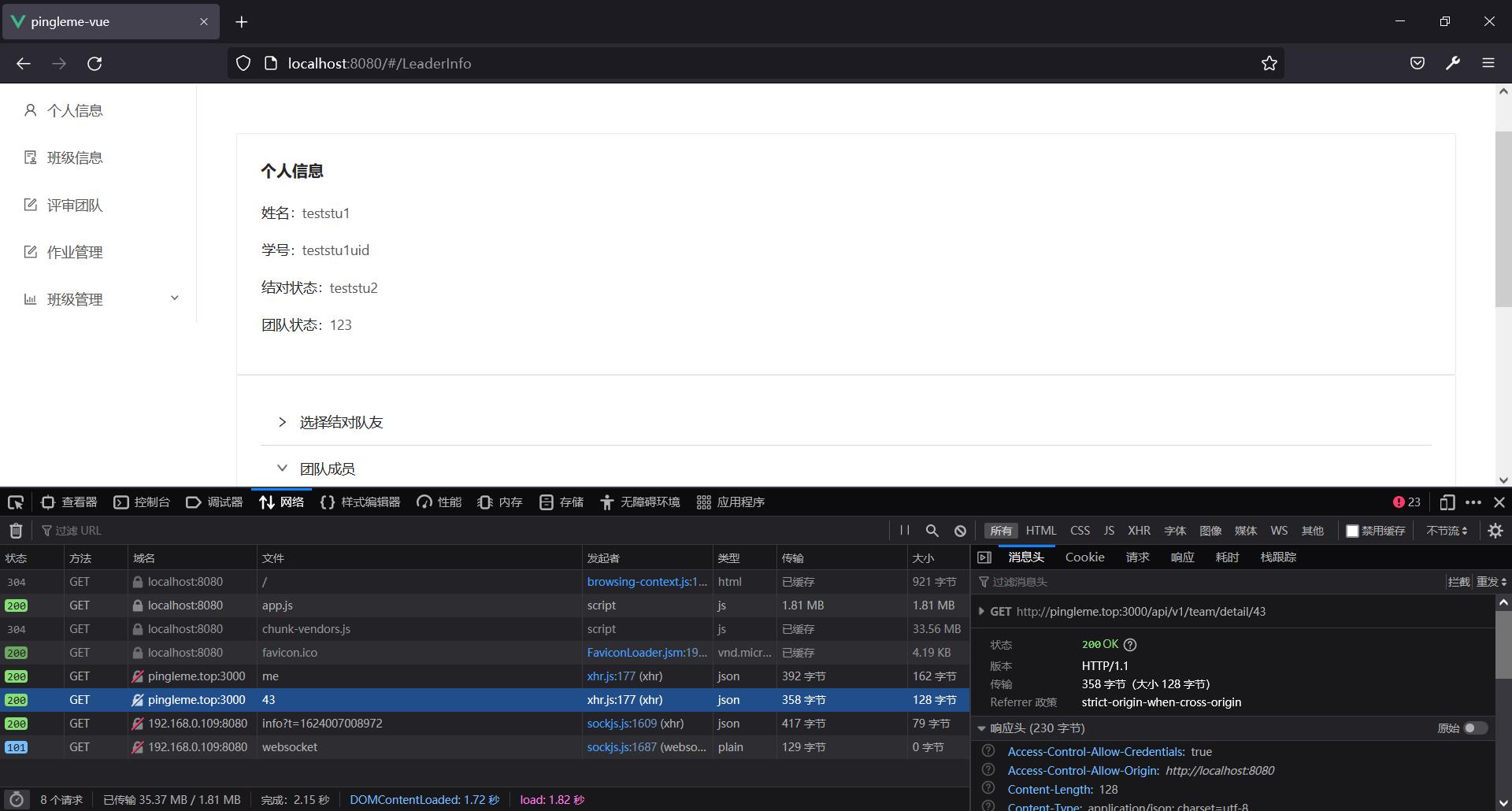This screenshot has width=1512, height=811.
Task: Open throttling dropdown 不节流
Action: click(1447, 531)
